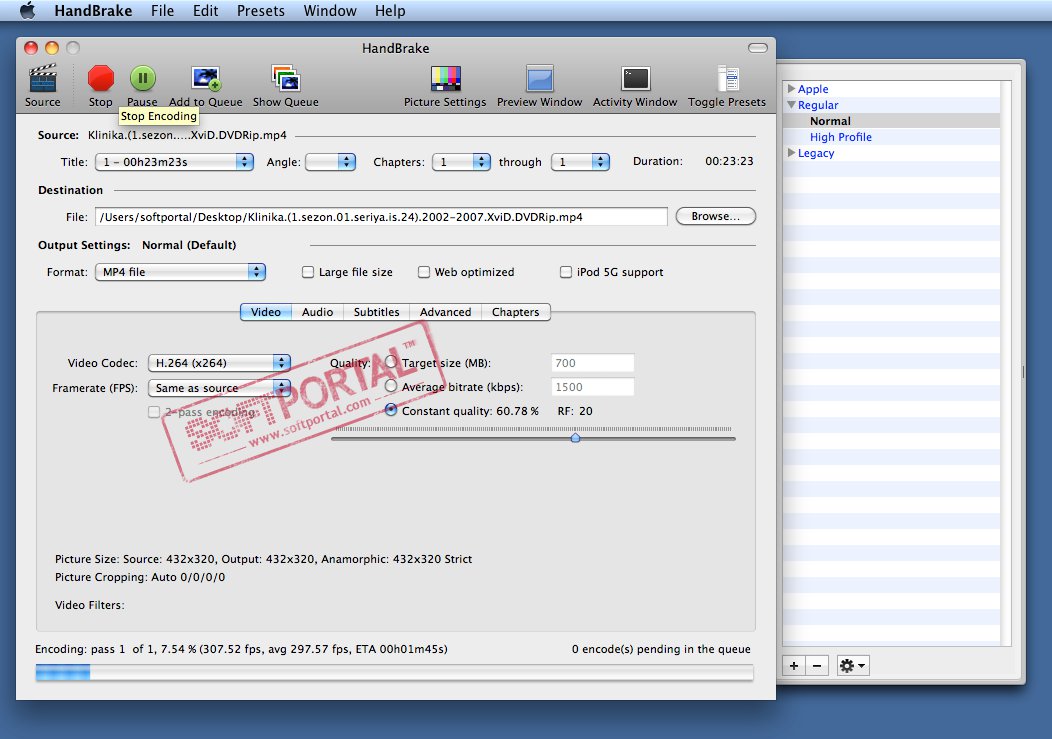This screenshot has height=739, width=1052.
Task: Open the Edit menu
Action: click(x=205, y=11)
